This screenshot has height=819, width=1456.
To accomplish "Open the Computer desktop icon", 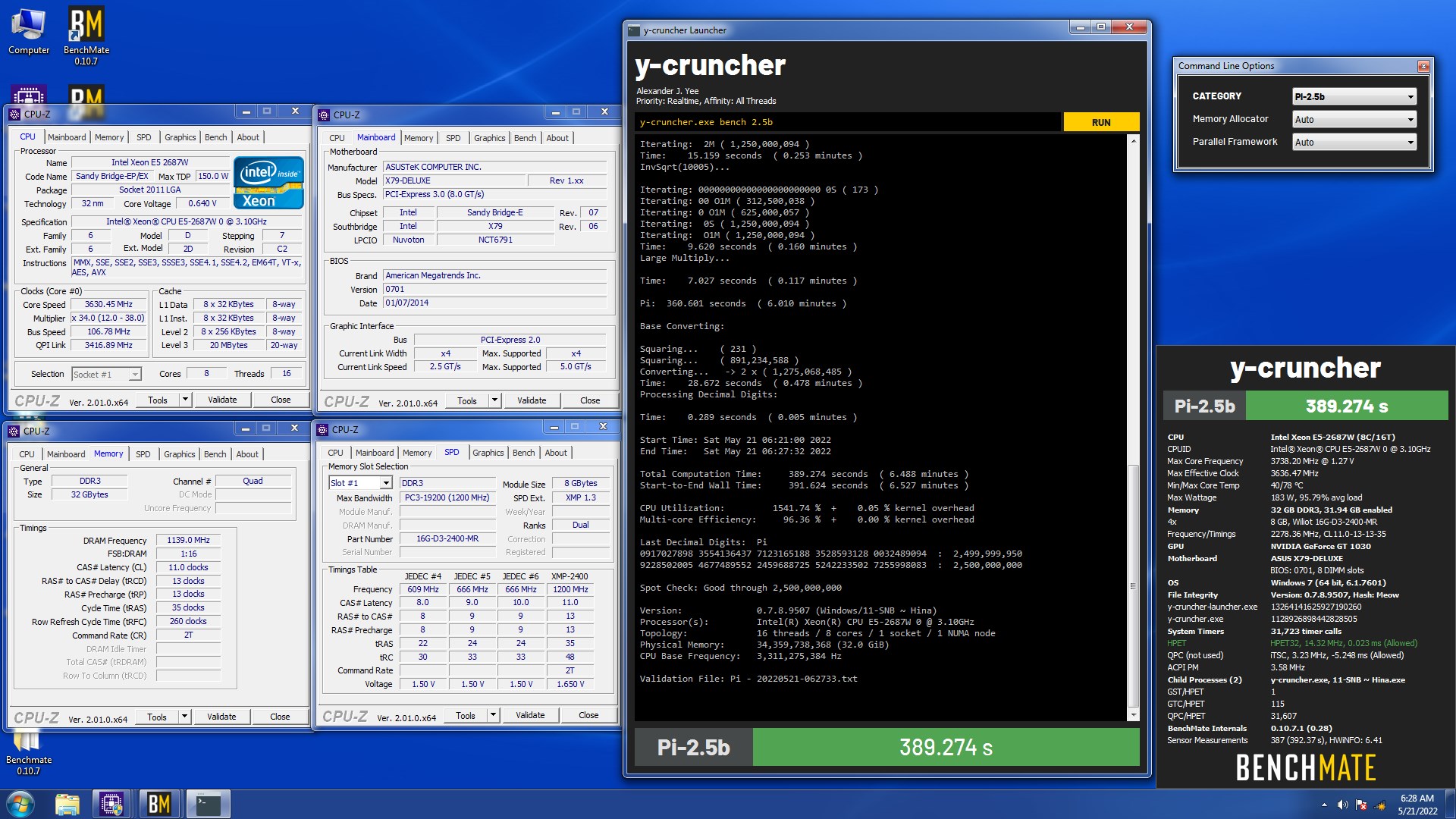I will click(29, 30).
